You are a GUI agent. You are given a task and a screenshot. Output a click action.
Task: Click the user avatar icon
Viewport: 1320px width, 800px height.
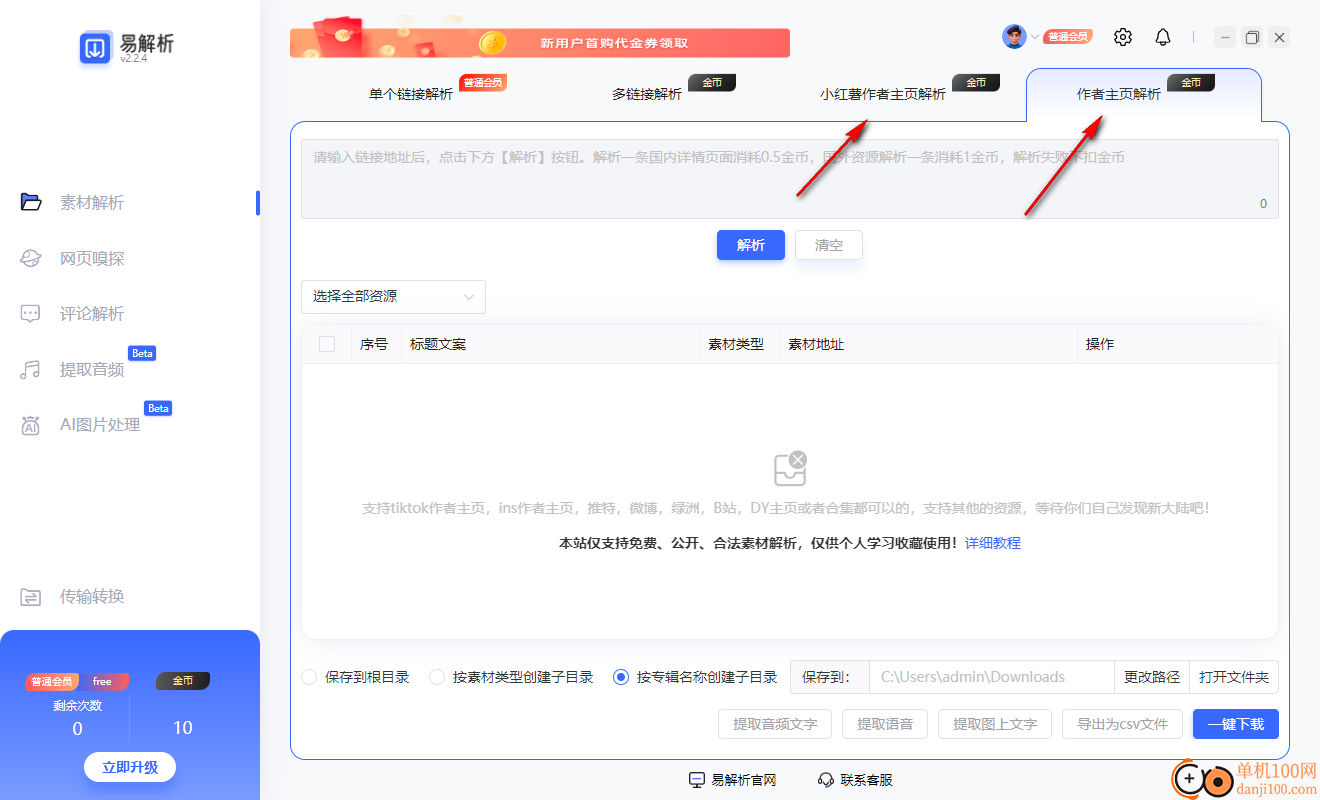pos(1014,37)
